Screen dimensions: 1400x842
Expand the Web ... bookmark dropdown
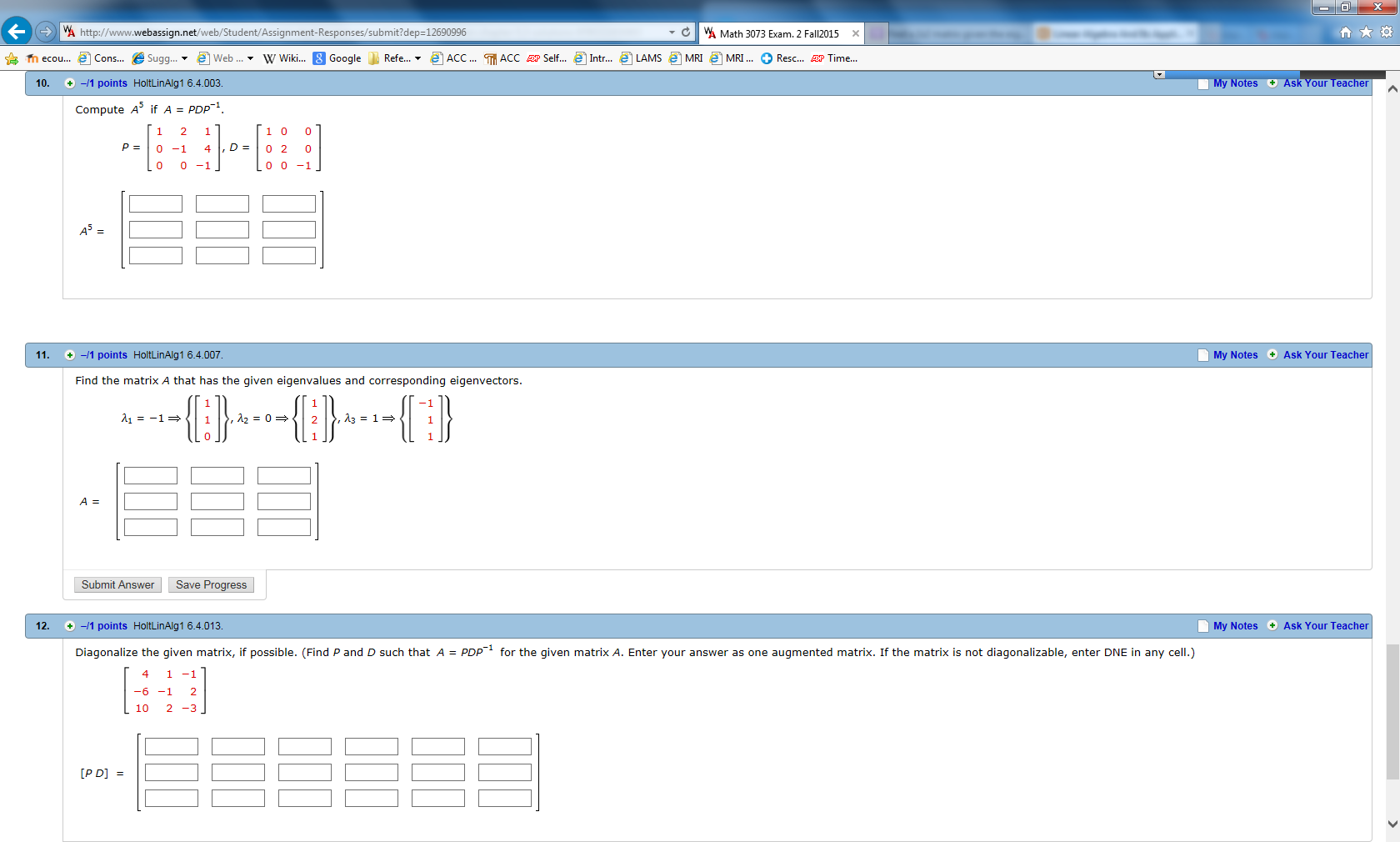click(x=250, y=58)
